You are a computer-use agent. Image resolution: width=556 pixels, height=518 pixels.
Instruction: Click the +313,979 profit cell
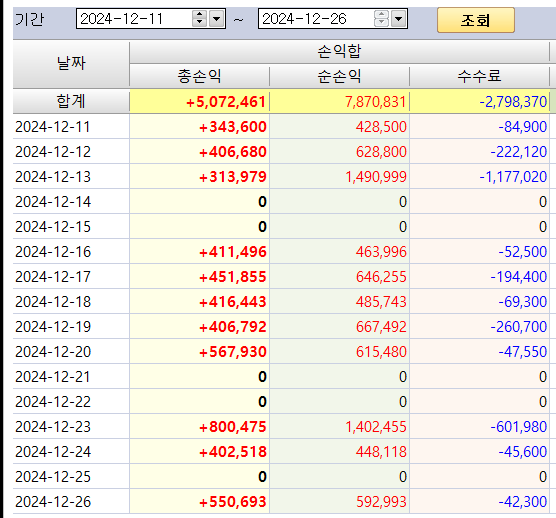coord(200,177)
